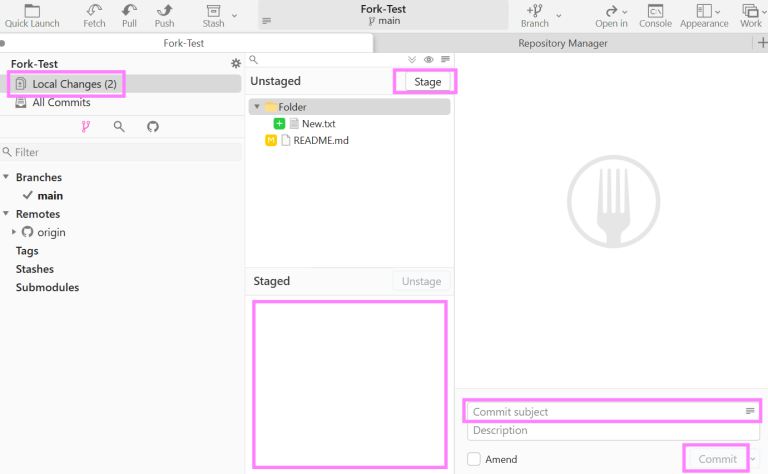Pull changes with the Pull button

tap(129, 16)
